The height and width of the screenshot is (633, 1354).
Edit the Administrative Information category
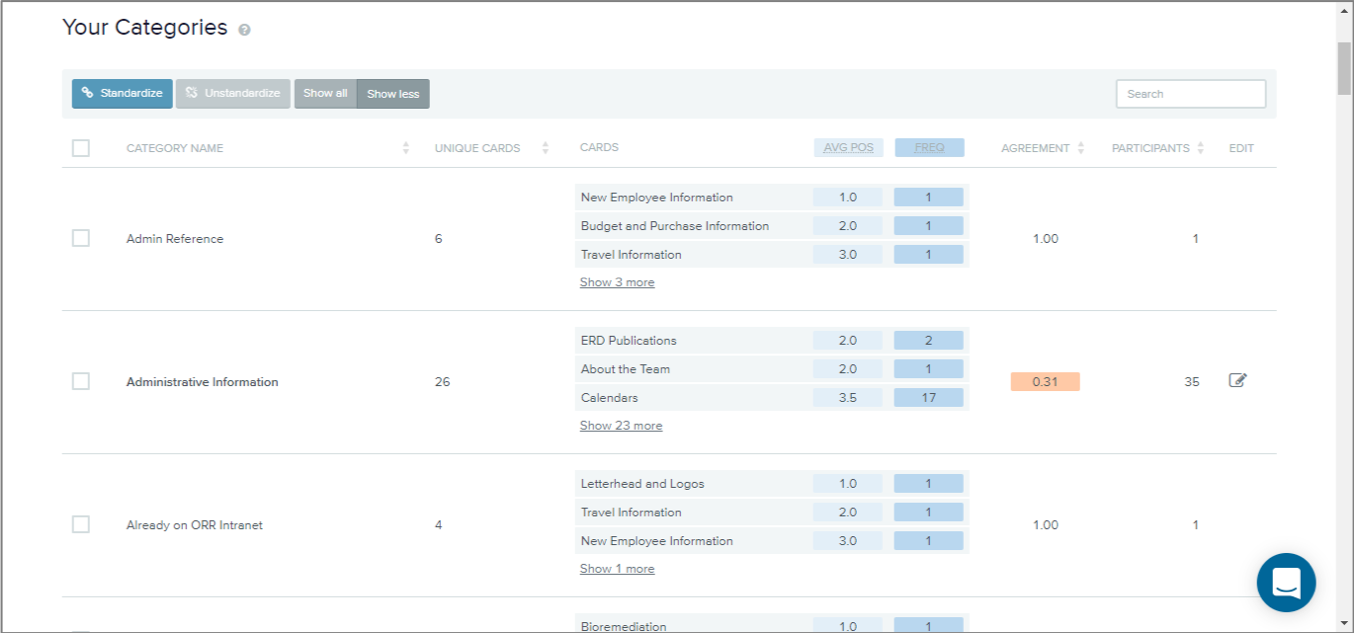1238,380
